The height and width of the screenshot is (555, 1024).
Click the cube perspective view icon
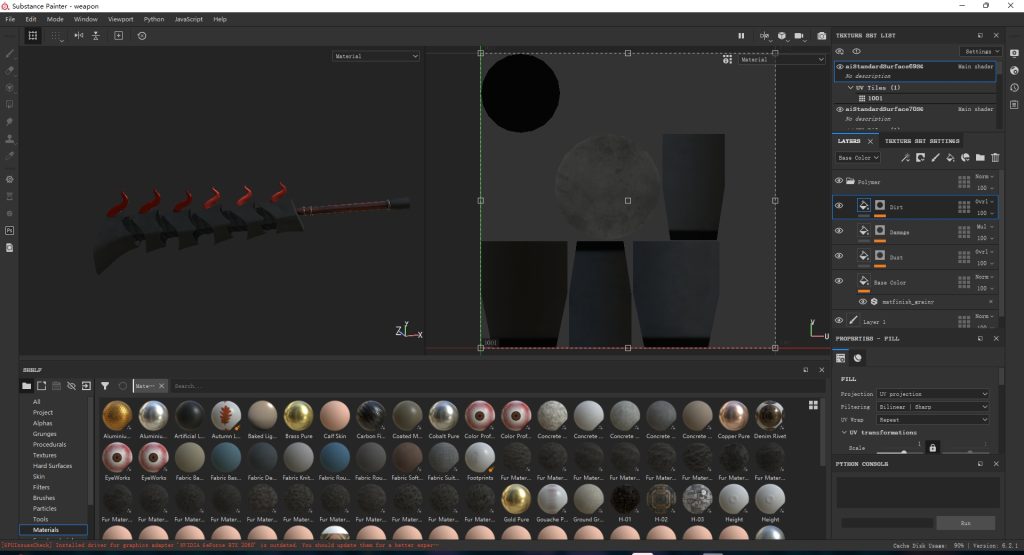[782, 36]
